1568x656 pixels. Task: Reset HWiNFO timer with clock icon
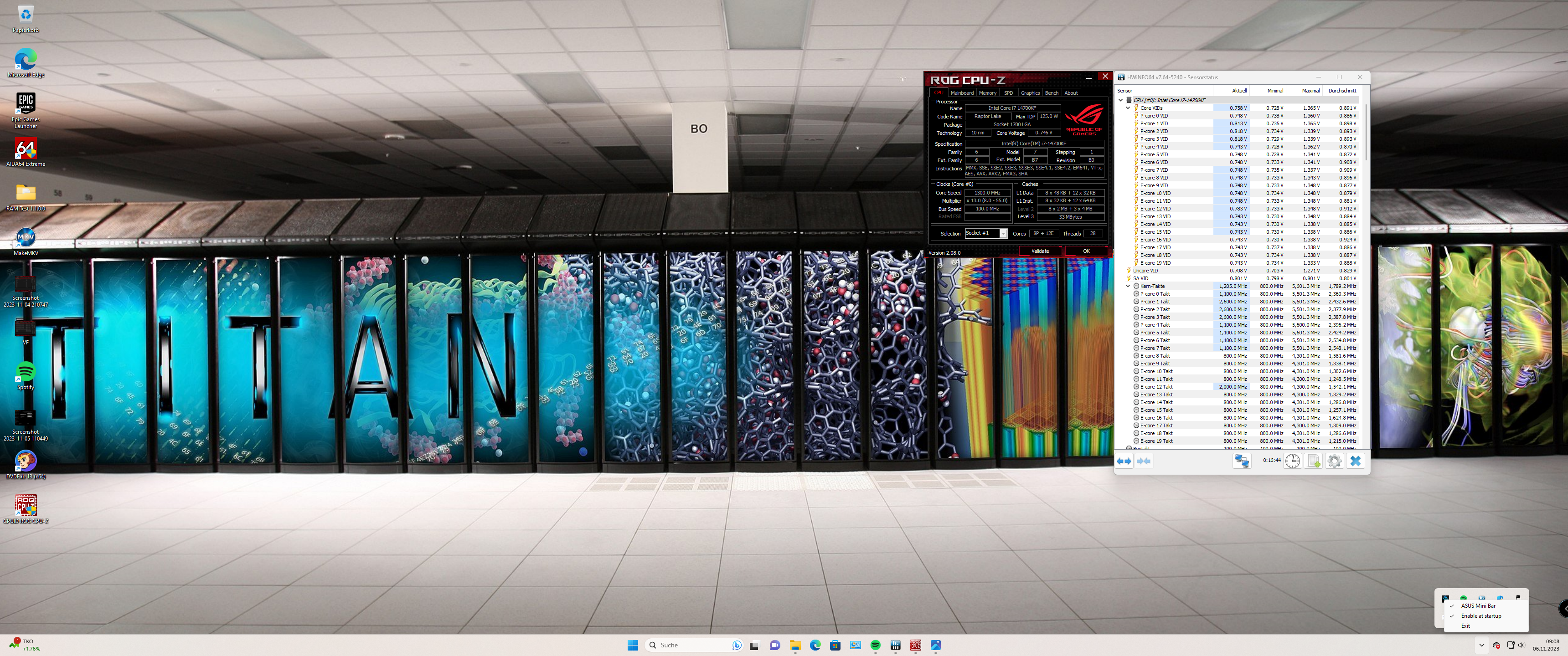(x=1292, y=461)
